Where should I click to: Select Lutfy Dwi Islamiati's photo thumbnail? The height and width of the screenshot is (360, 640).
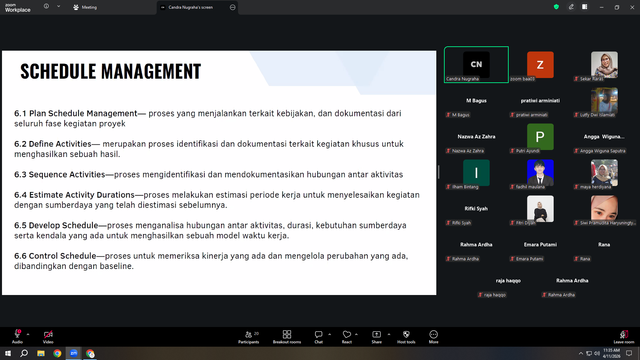tap(604, 100)
